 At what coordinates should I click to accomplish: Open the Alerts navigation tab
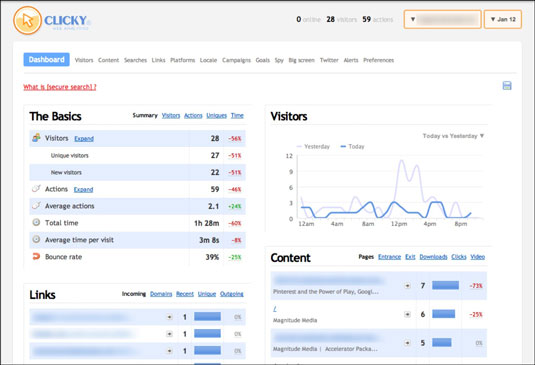pyautogui.click(x=351, y=60)
